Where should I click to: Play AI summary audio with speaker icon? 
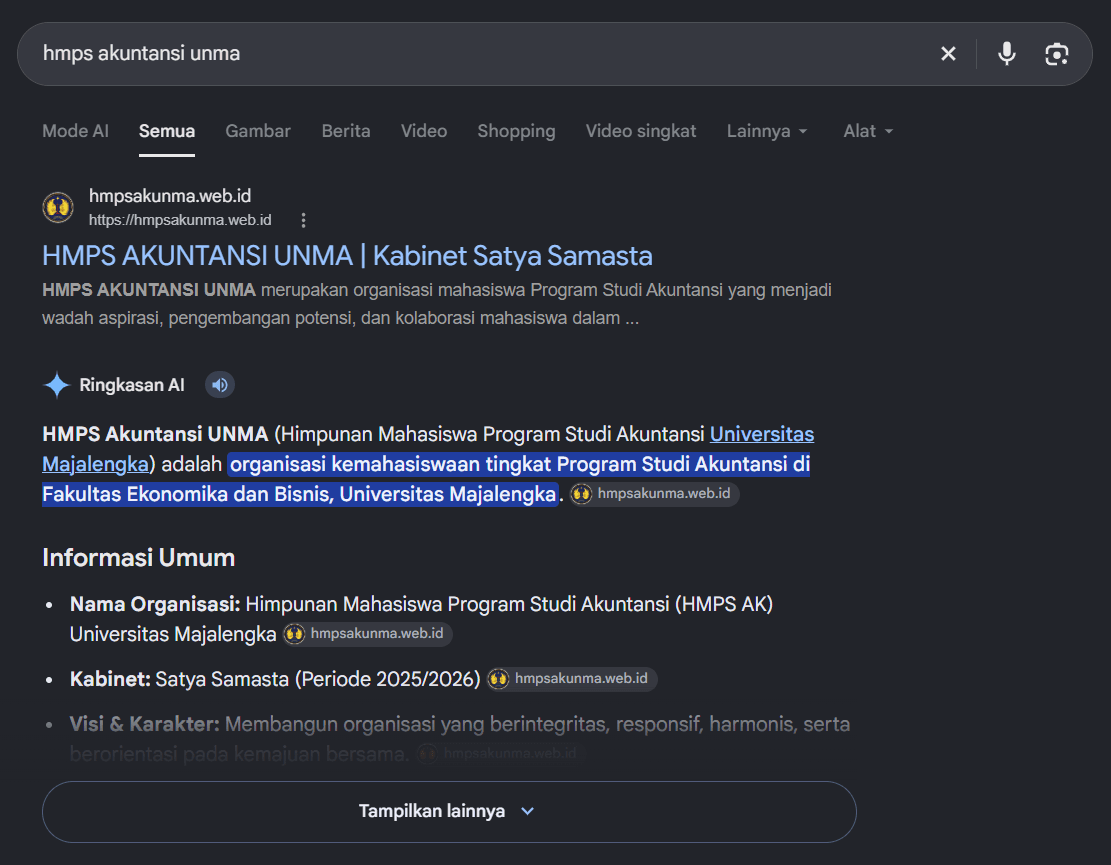tap(220, 385)
